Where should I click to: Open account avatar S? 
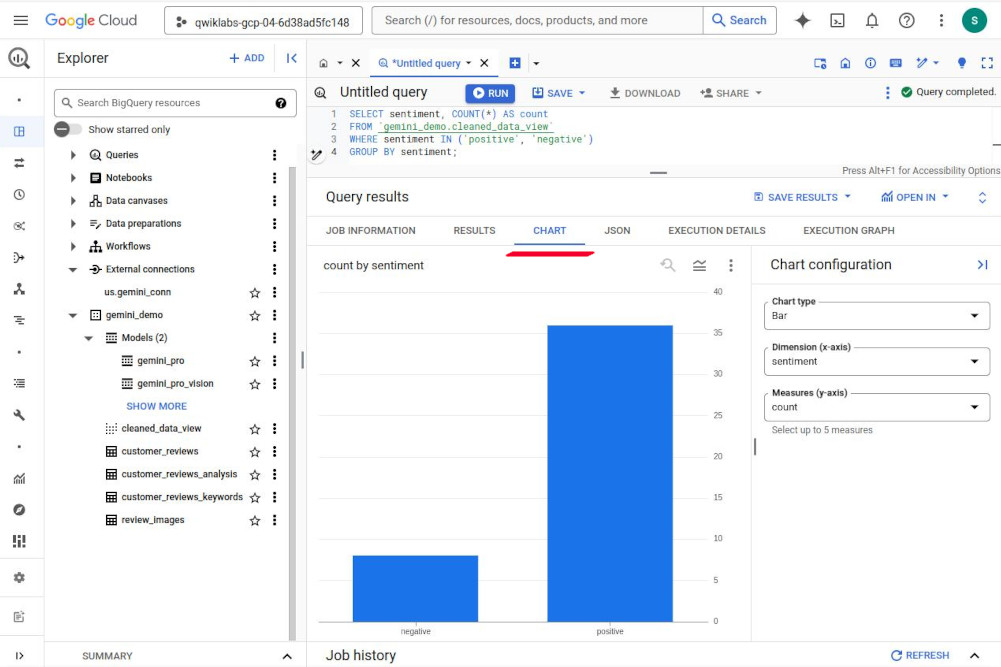[x=974, y=20]
